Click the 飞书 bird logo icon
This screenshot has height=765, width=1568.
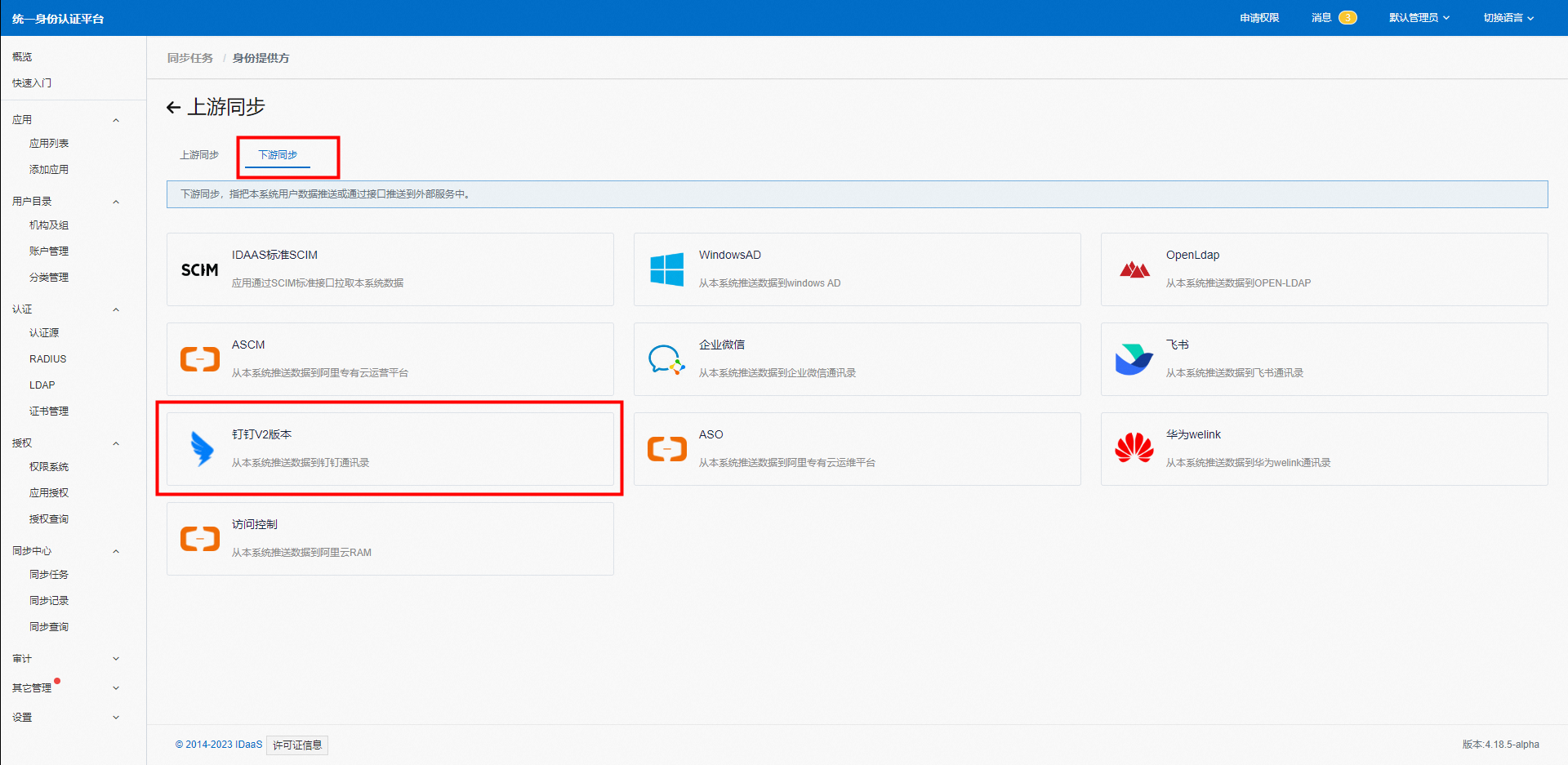click(x=1134, y=359)
